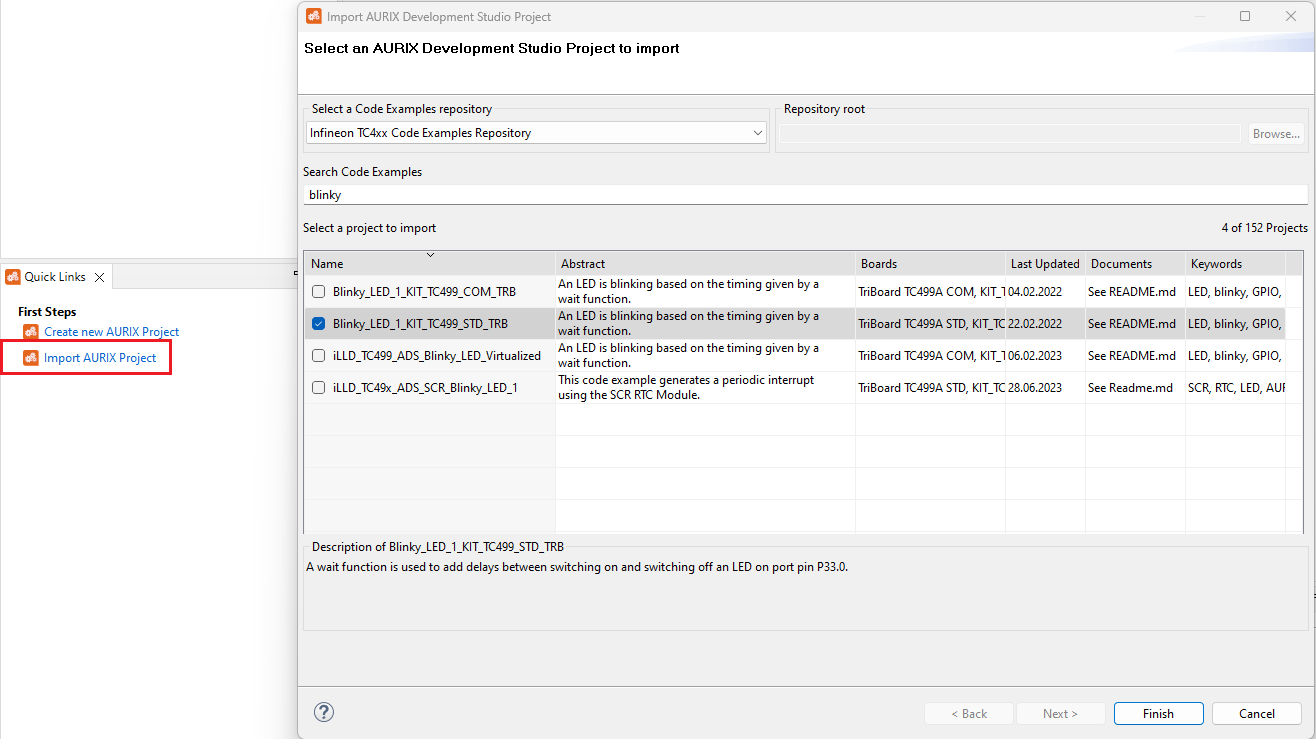The width and height of the screenshot is (1316, 739).
Task: Open help via the question mark icon
Action: 323,712
